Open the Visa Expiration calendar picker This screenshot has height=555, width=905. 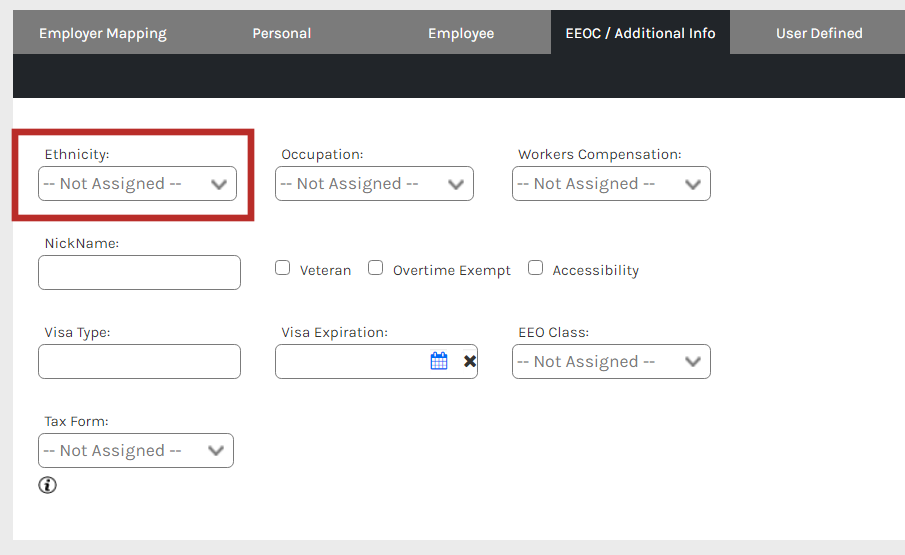tap(439, 361)
